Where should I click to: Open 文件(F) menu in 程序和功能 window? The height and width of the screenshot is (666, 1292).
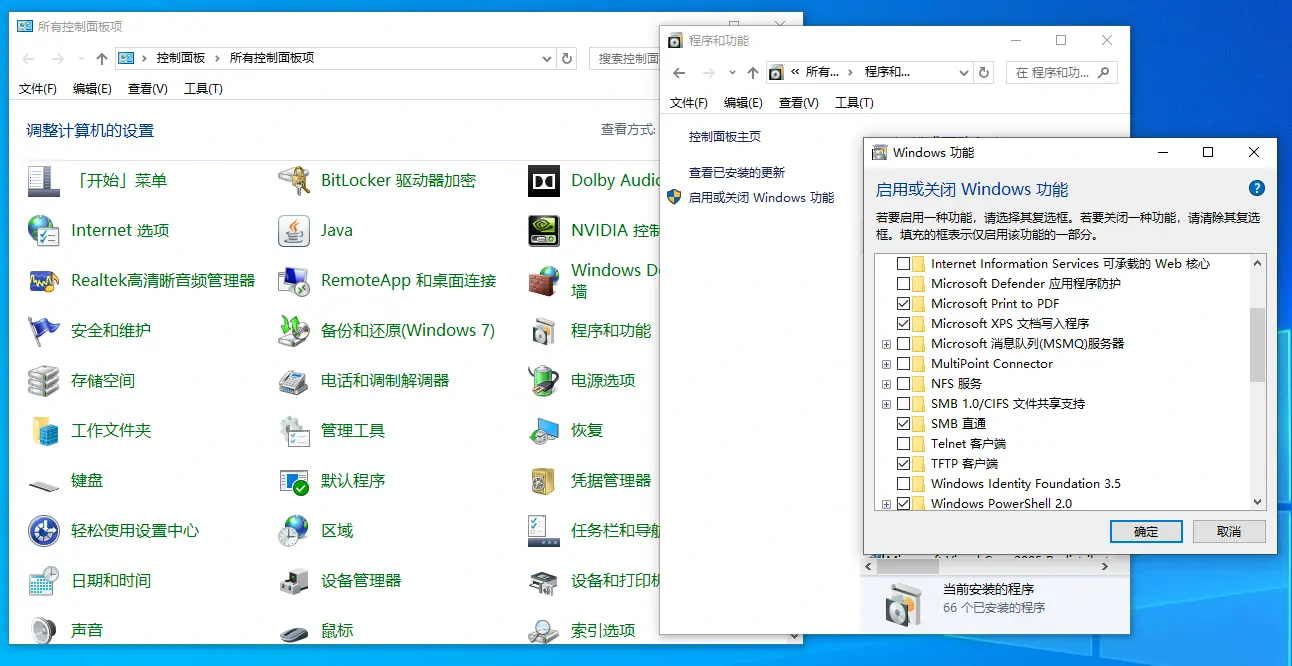click(x=689, y=103)
